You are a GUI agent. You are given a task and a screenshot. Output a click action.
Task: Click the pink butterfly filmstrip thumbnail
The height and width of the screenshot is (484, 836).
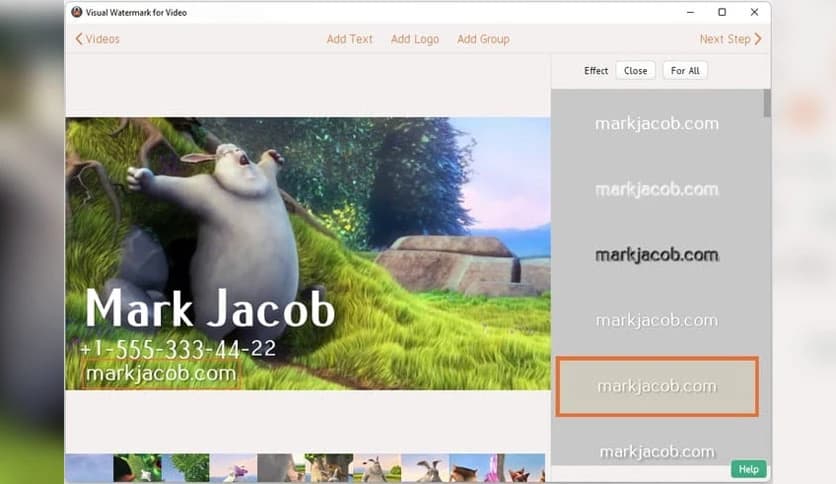233,467
